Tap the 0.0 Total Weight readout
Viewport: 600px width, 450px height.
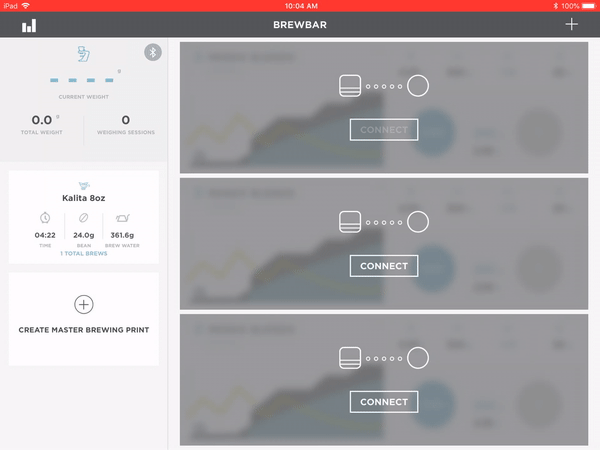coord(40,121)
